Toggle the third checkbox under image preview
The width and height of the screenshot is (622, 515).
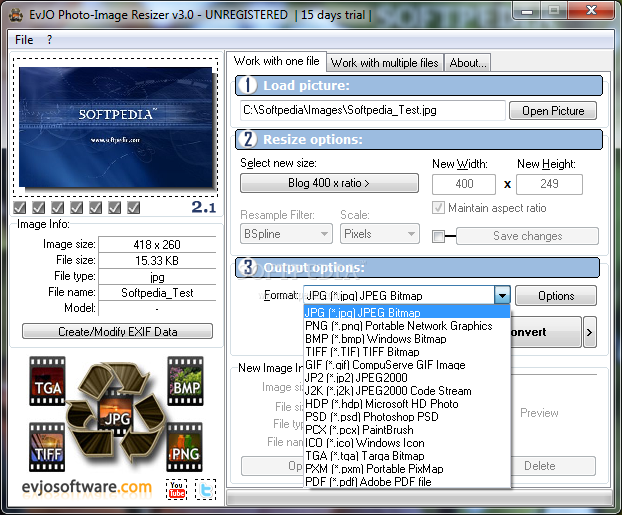tap(58, 208)
